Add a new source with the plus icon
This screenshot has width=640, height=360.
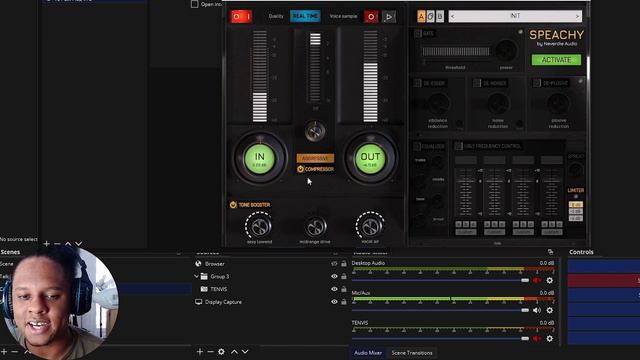pos(200,351)
